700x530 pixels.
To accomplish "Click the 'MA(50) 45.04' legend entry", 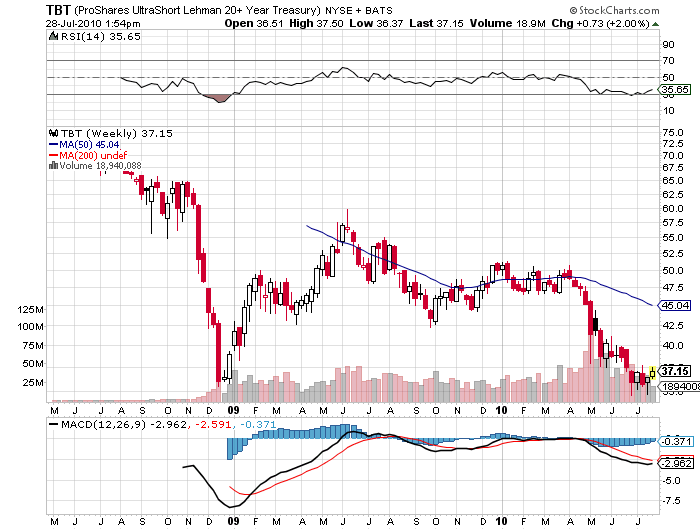I will [x=89, y=145].
